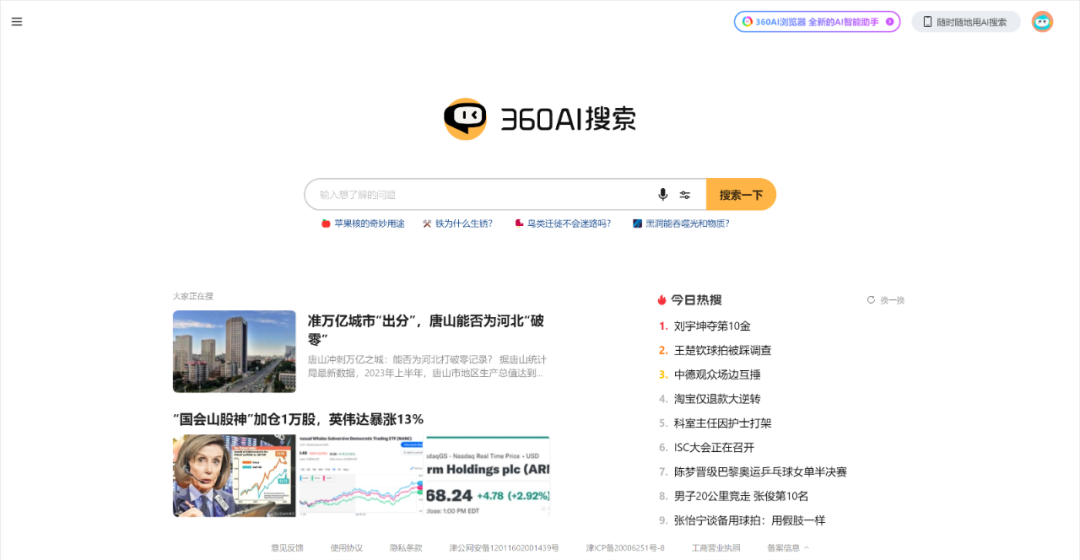Click the arrow icon in 360AI浏览器 banner

click(889, 22)
